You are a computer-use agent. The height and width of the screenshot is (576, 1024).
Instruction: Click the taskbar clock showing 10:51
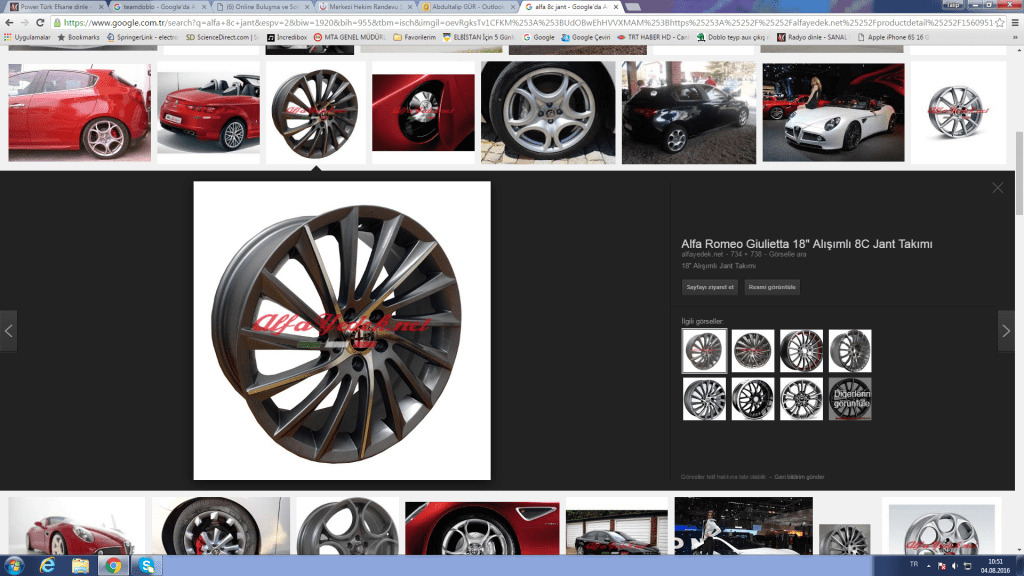click(x=995, y=566)
